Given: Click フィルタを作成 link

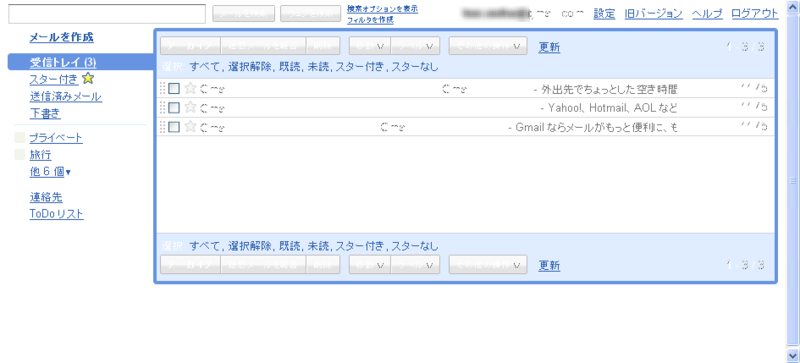Looking at the screenshot, I should 370,20.
